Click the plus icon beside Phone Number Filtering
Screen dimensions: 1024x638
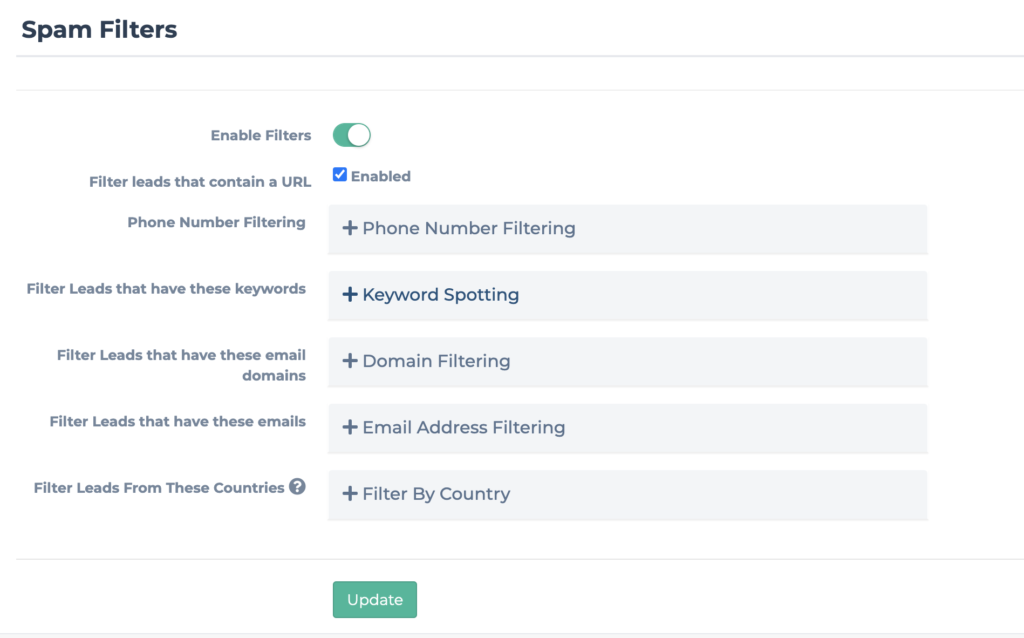(350, 228)
